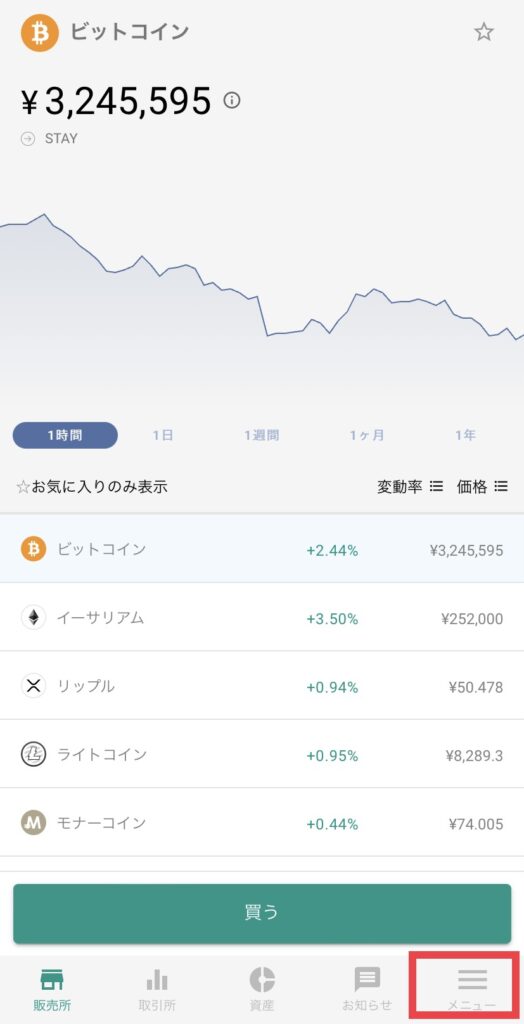Select the 1週間 chart range
524x1024 pixels.
pyautogui.click(x=262, y=436)
